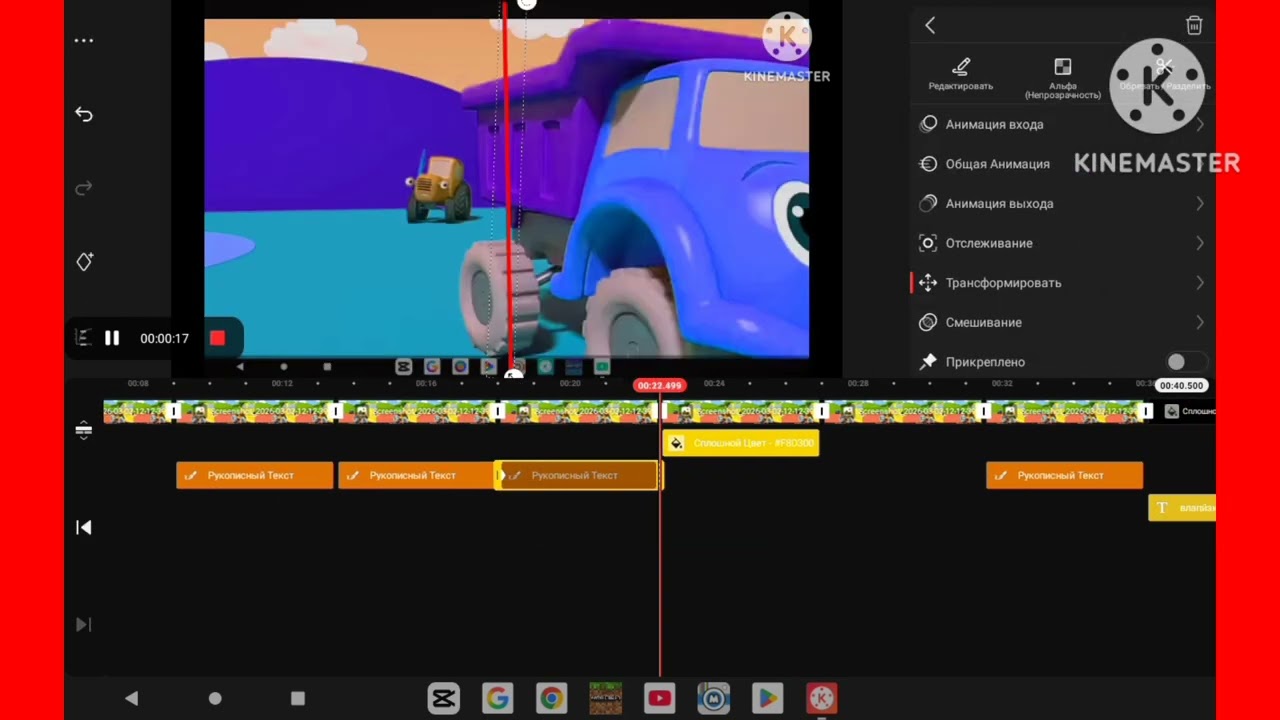Expand Смешивание chevron arrow

click(1200, 322)
